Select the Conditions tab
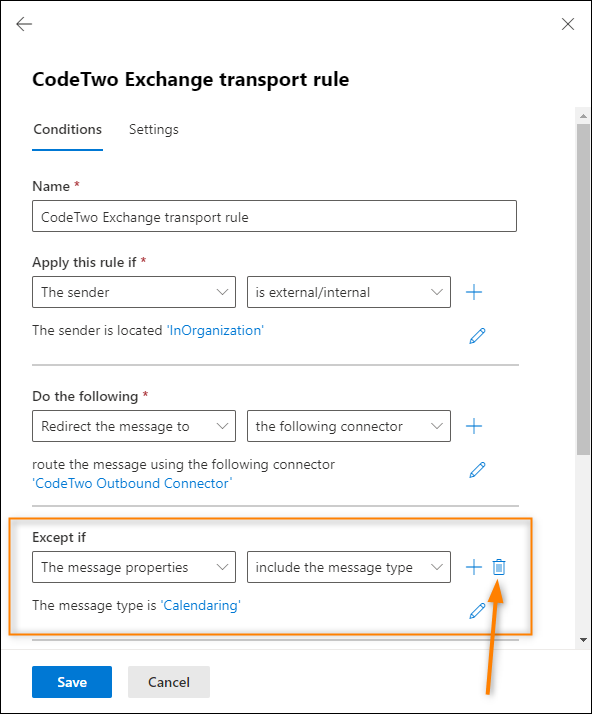592x714 pixels. [x=67, y=130]
